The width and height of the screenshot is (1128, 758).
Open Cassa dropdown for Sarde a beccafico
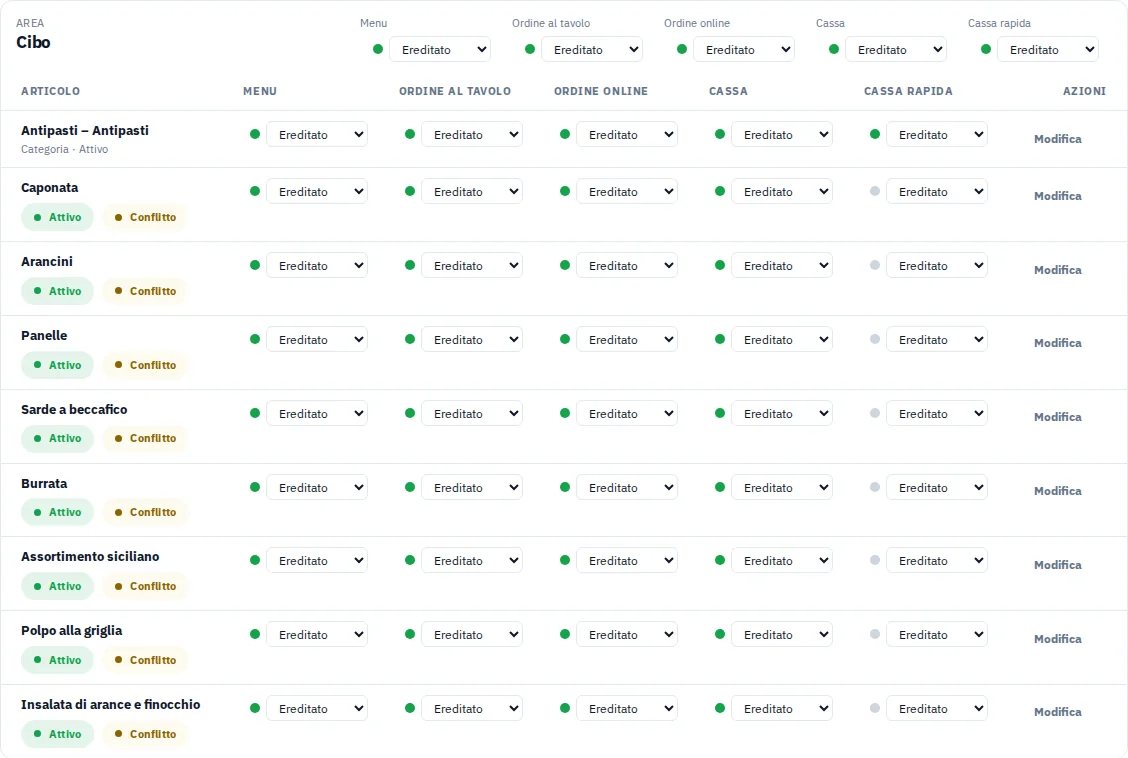pos(782,414)
